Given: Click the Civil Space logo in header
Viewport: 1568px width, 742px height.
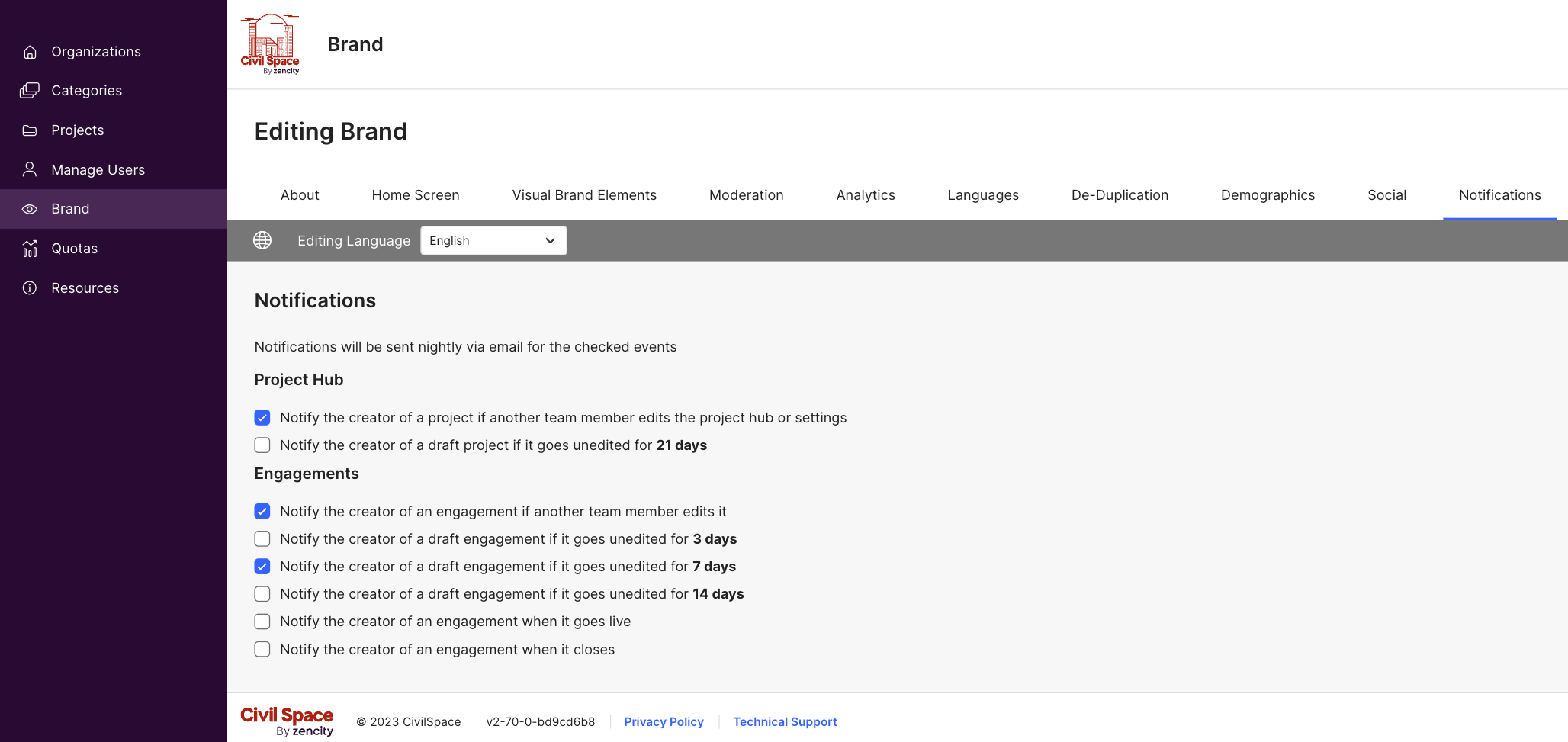Looking at the screenshot, I should click(270, 44).
